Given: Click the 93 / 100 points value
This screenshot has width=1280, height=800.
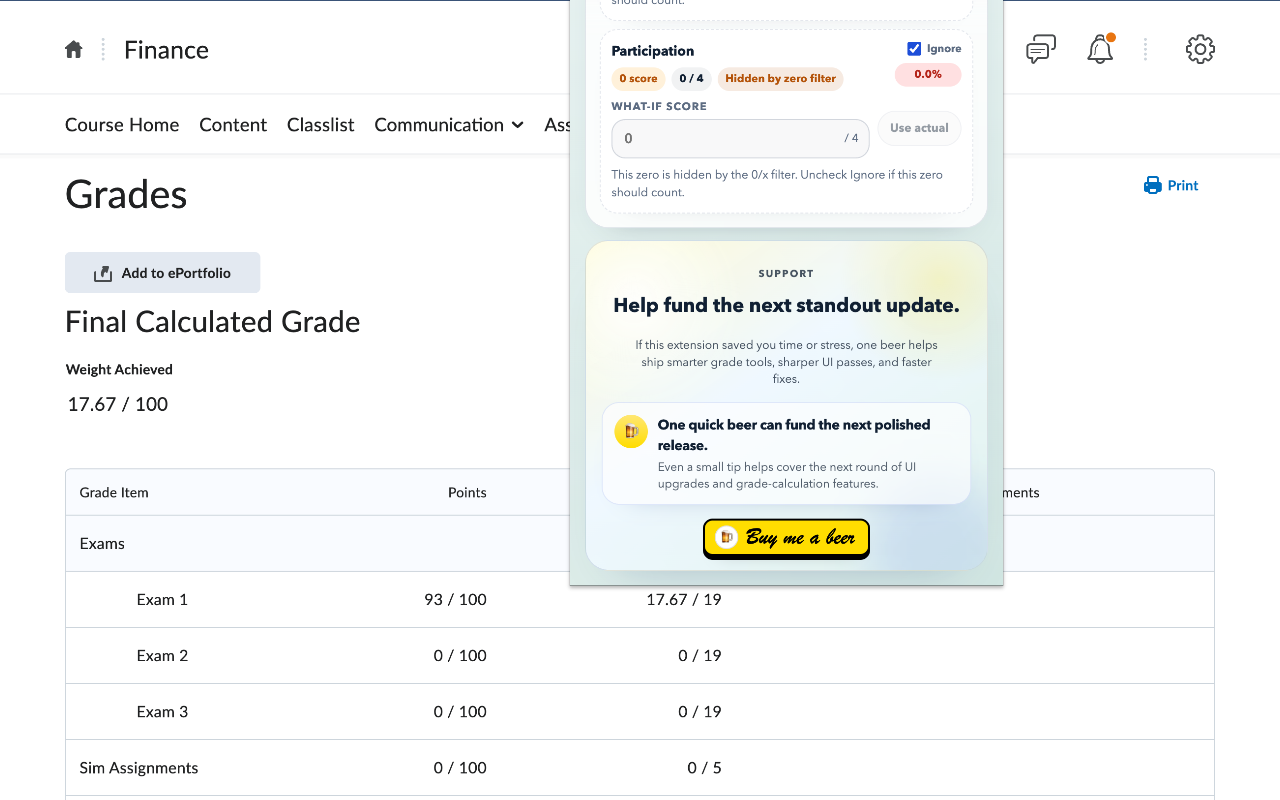Looking at the screenshot, I should 455,600.
